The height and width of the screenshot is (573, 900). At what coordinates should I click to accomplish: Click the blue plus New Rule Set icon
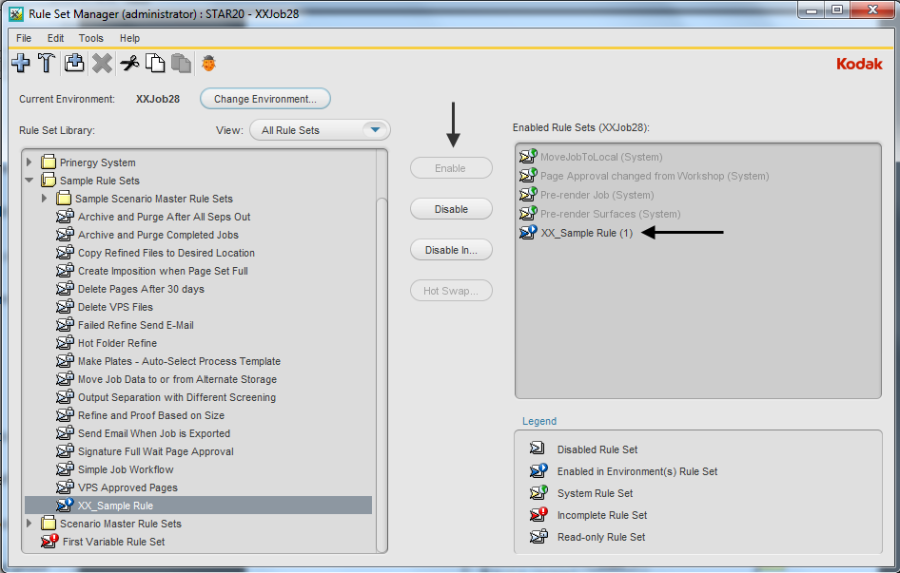(x=21, y=63)
